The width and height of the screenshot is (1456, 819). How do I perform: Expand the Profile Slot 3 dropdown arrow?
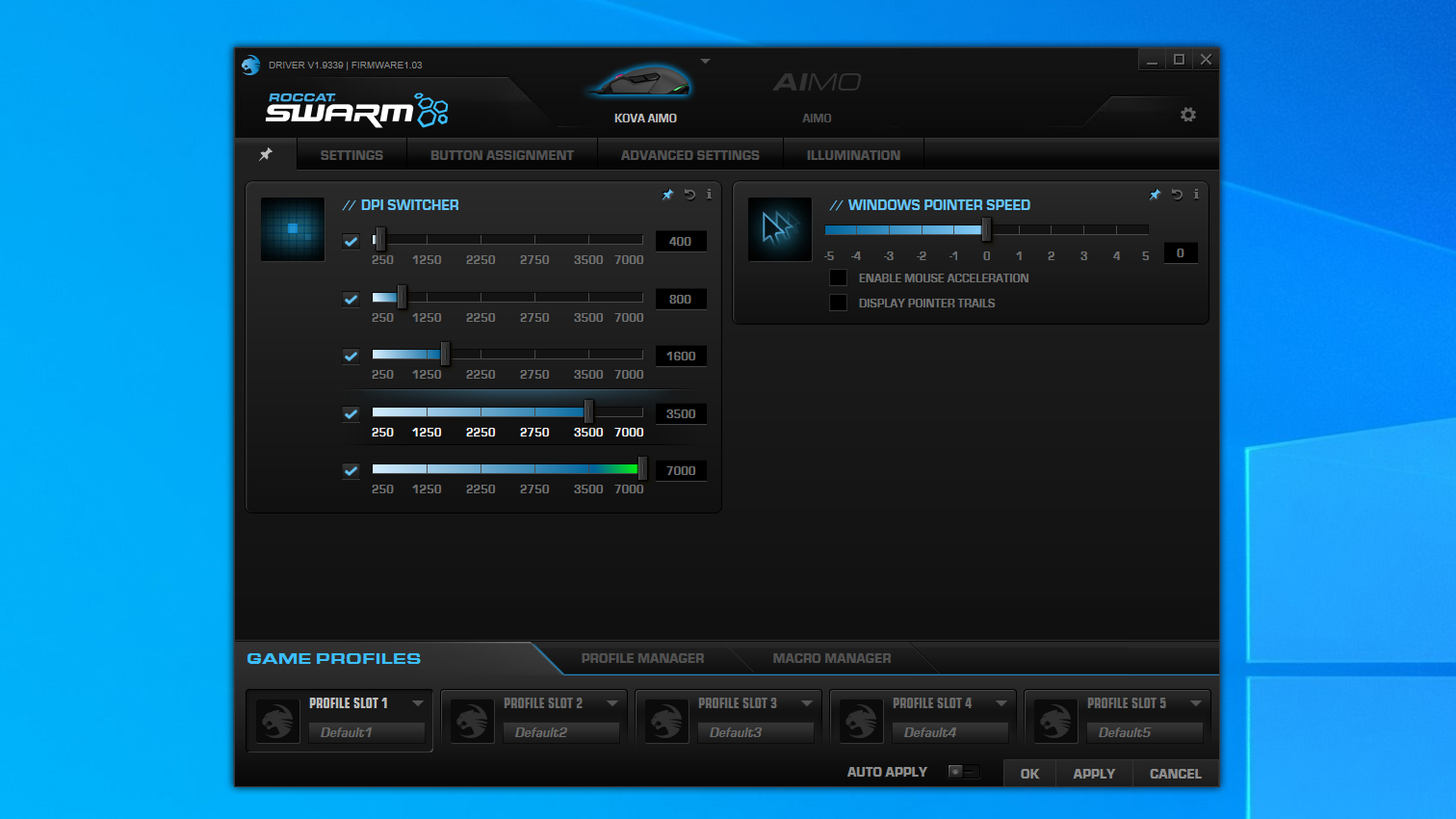[807, 703]
